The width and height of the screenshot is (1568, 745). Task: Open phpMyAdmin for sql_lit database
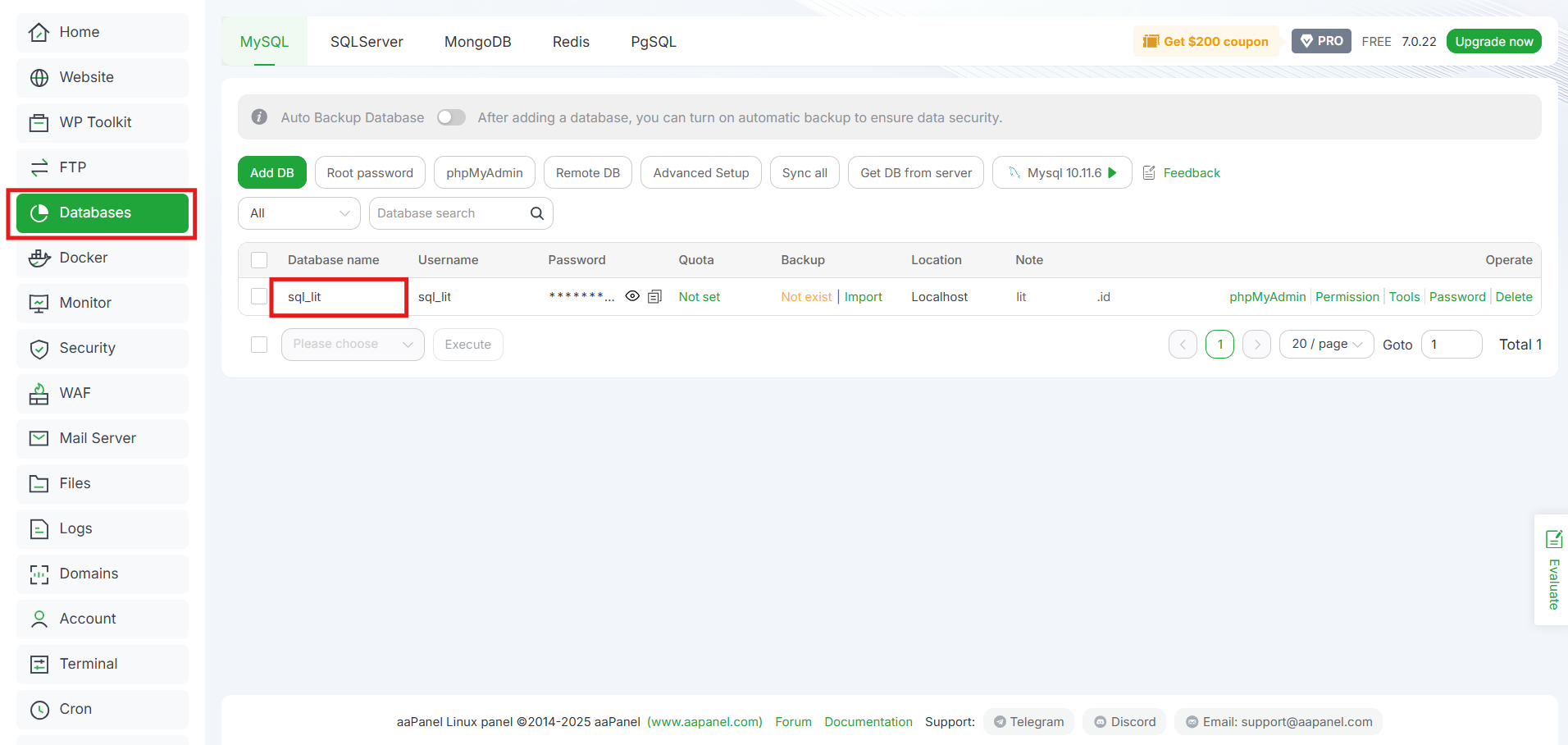click(x=1267, y=296)
